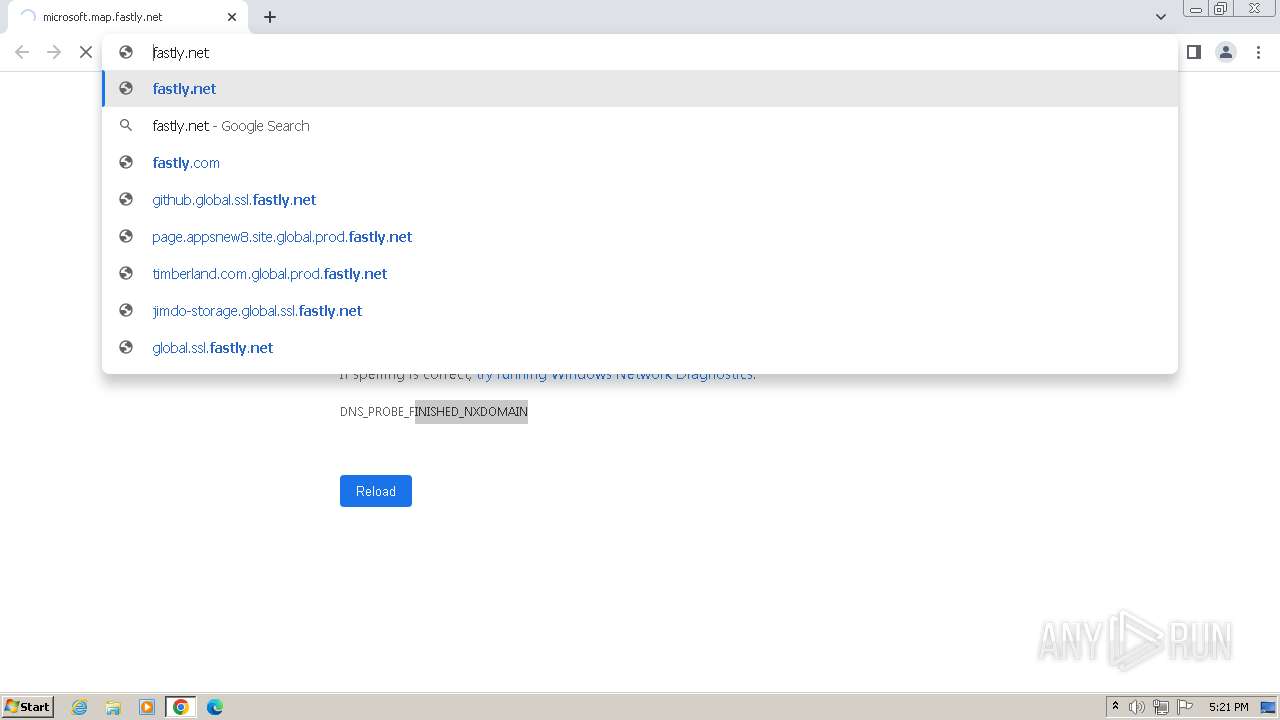Open File Explorer from taskbar
1280x720 pixels.
point(113,707)
